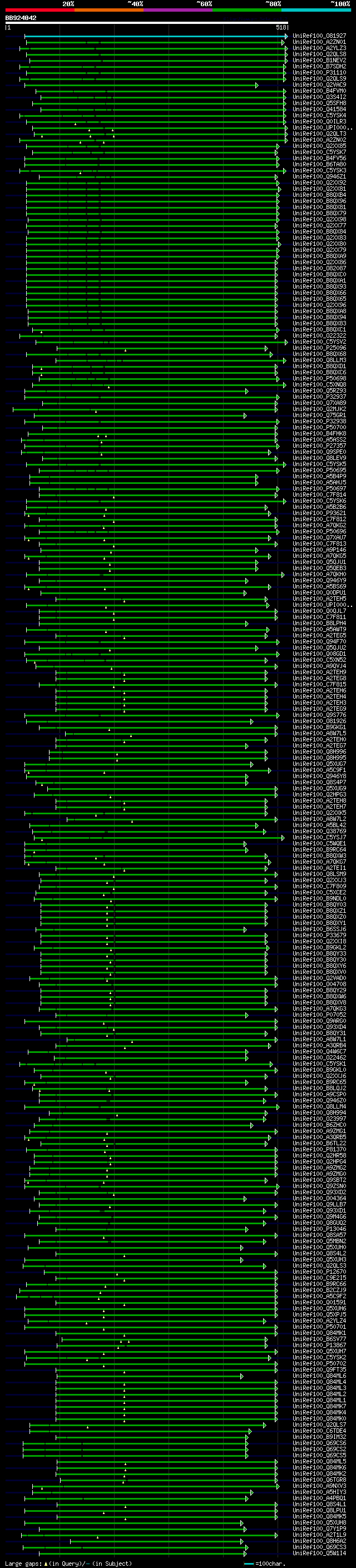Select the UniRef100_Q2YAC9 label
Viewport: 356px width, 1568px height.
pyautogui.click(x=319, y=85)
